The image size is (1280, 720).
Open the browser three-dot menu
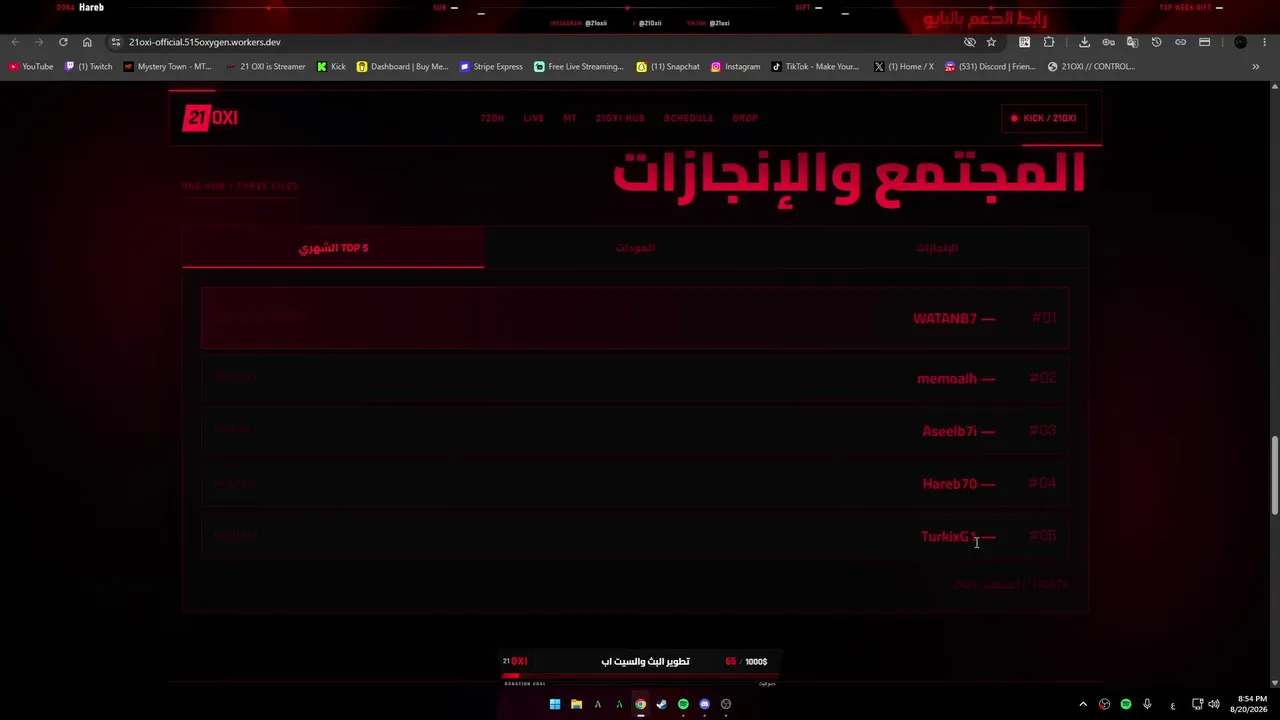[1265, 42]
